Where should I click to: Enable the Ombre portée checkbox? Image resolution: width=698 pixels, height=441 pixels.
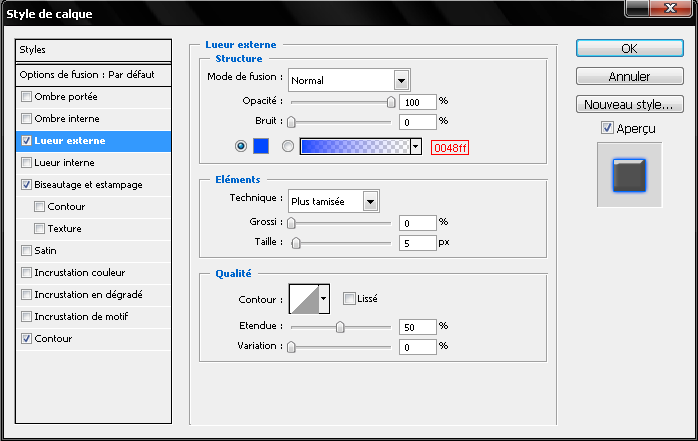click(x=26, y=97)
